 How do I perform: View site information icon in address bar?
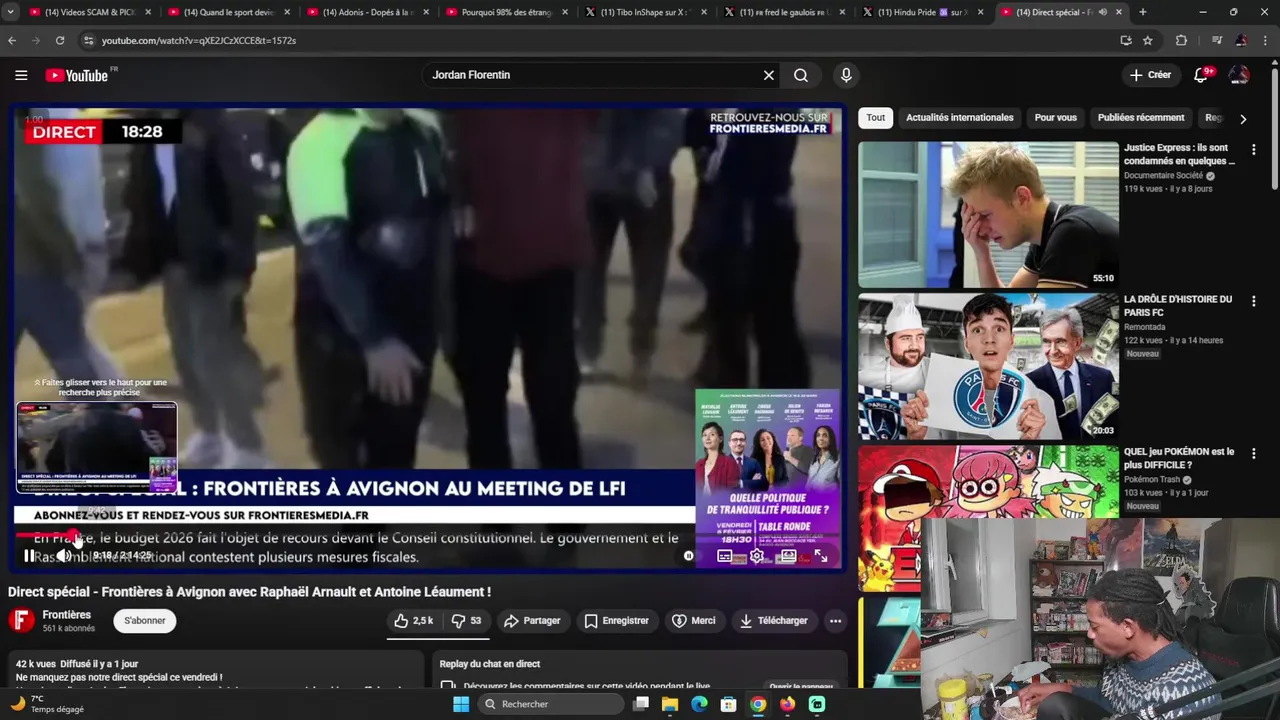(88, 40)
